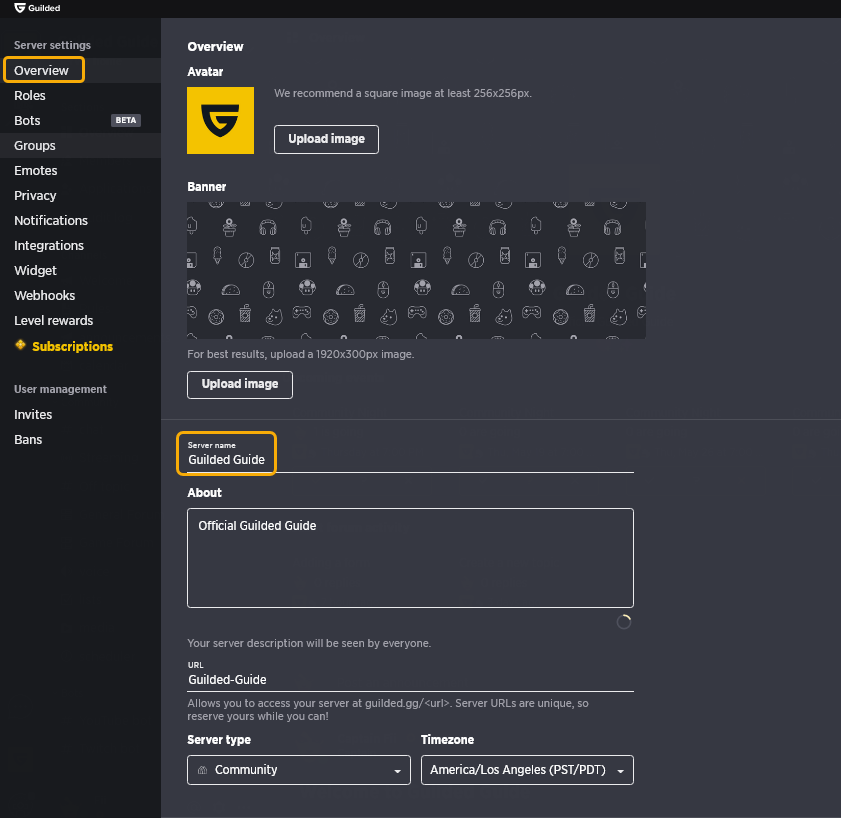Screen dimensions: 841x818
Task: Click the yellow Guilded server avatar
Action: point(220,121)
